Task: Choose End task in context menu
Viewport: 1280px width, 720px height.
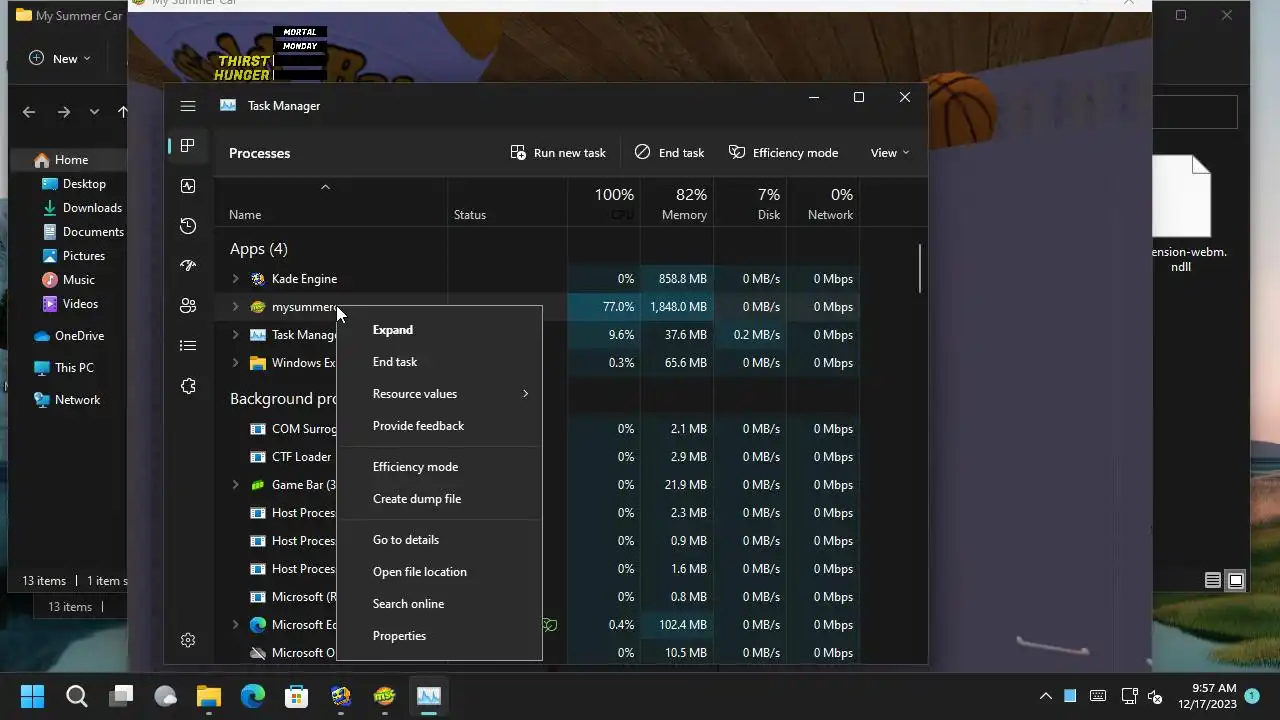Action: (x=440, y=362)
